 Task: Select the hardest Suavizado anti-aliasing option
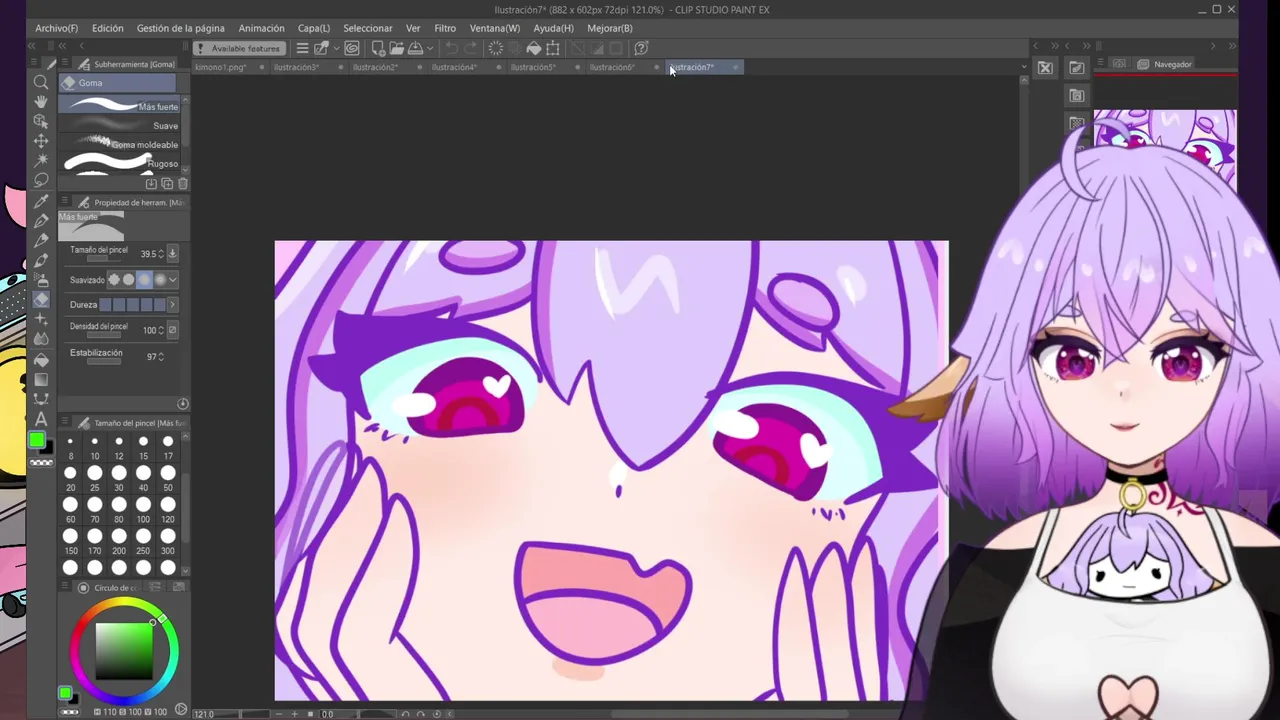[x=114, y=280]
